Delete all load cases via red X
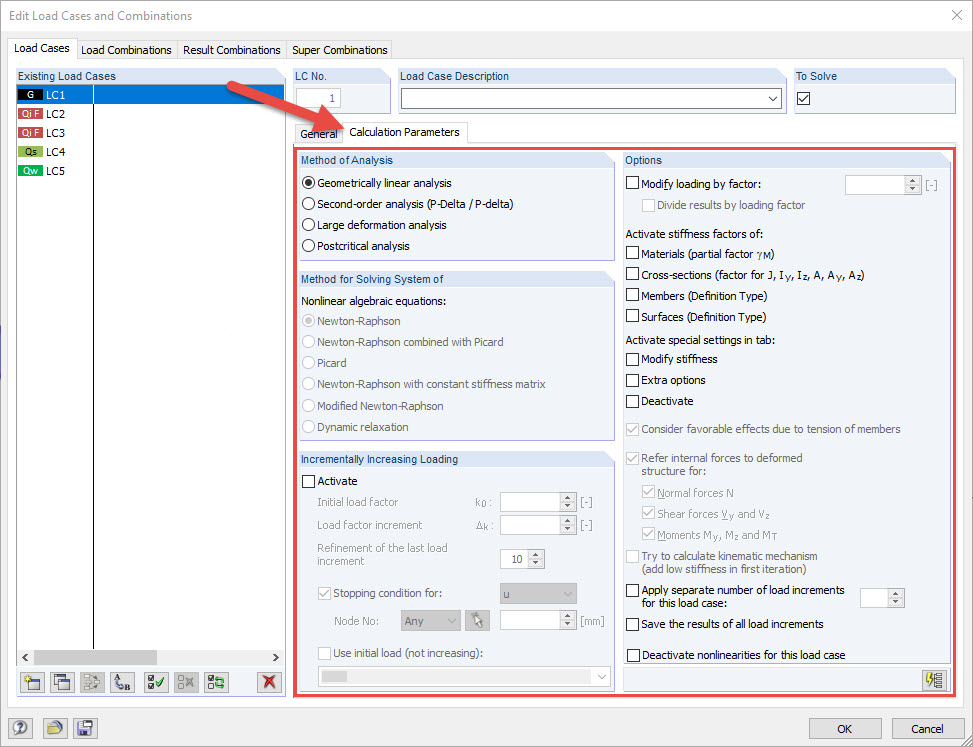Screen dimensions: 973x747 click(268, 682)
